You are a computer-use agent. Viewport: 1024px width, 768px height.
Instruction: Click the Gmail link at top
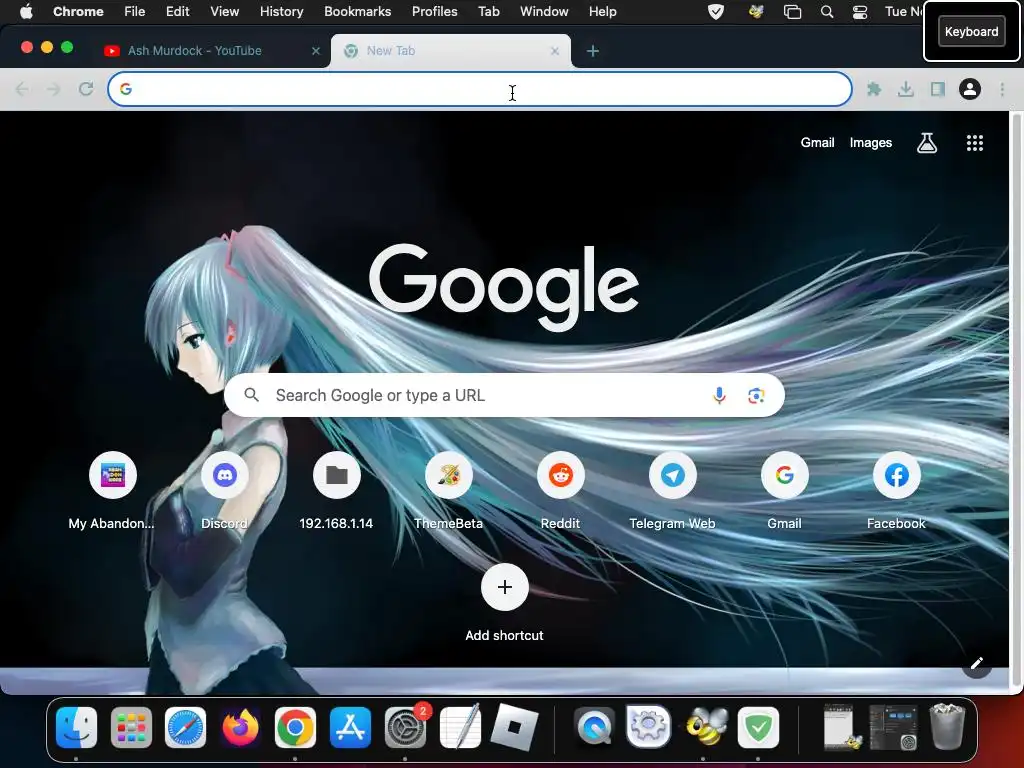[817, 142]
